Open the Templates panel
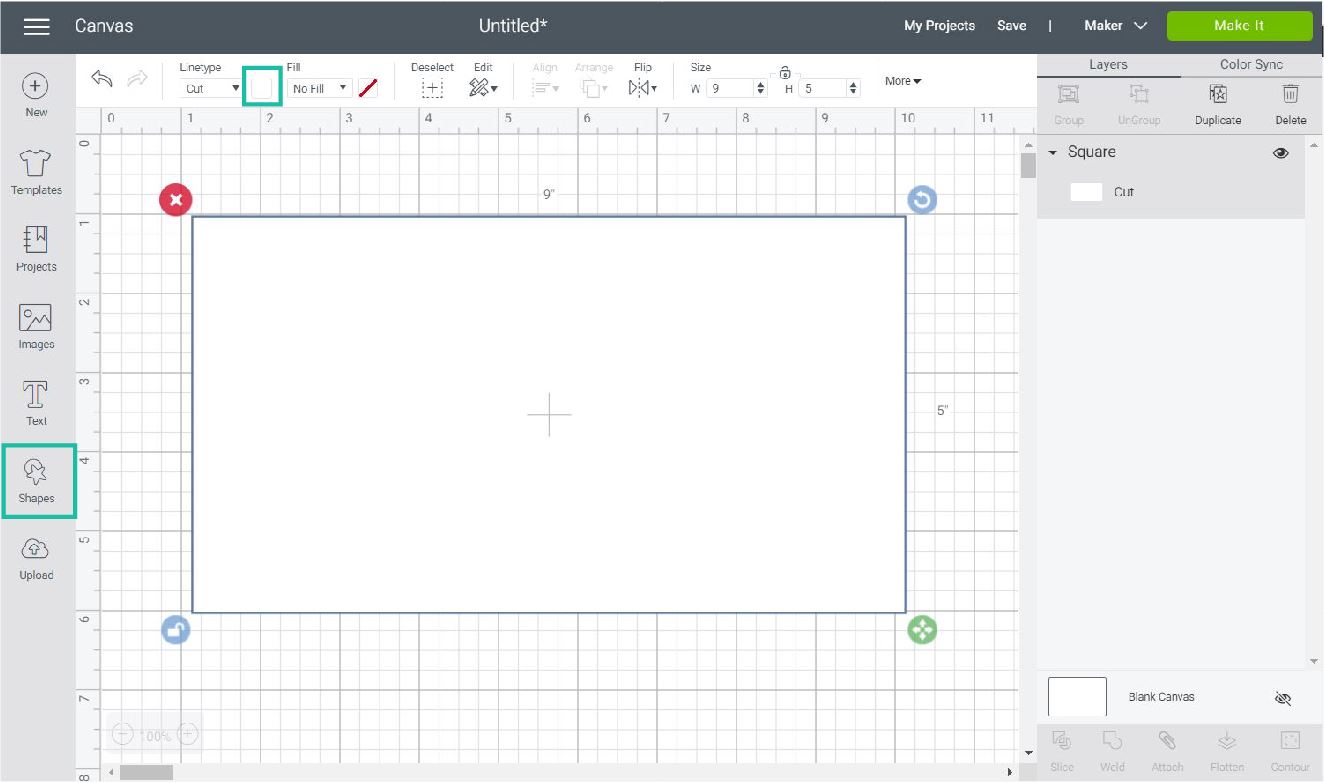1324x783 pixels. tap(36, 172)
